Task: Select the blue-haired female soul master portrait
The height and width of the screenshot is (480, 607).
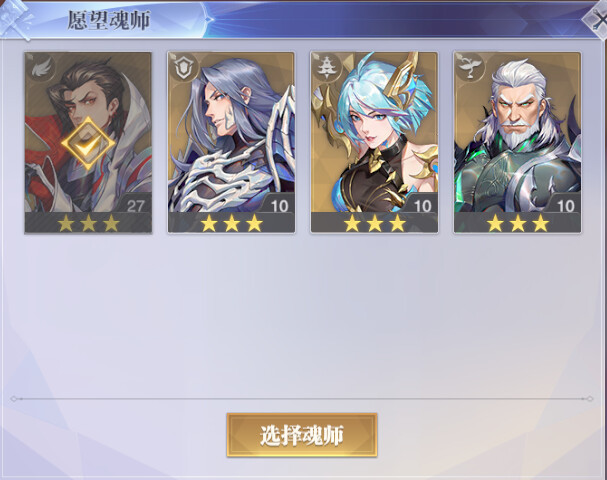Action: [x=374, y=132]
